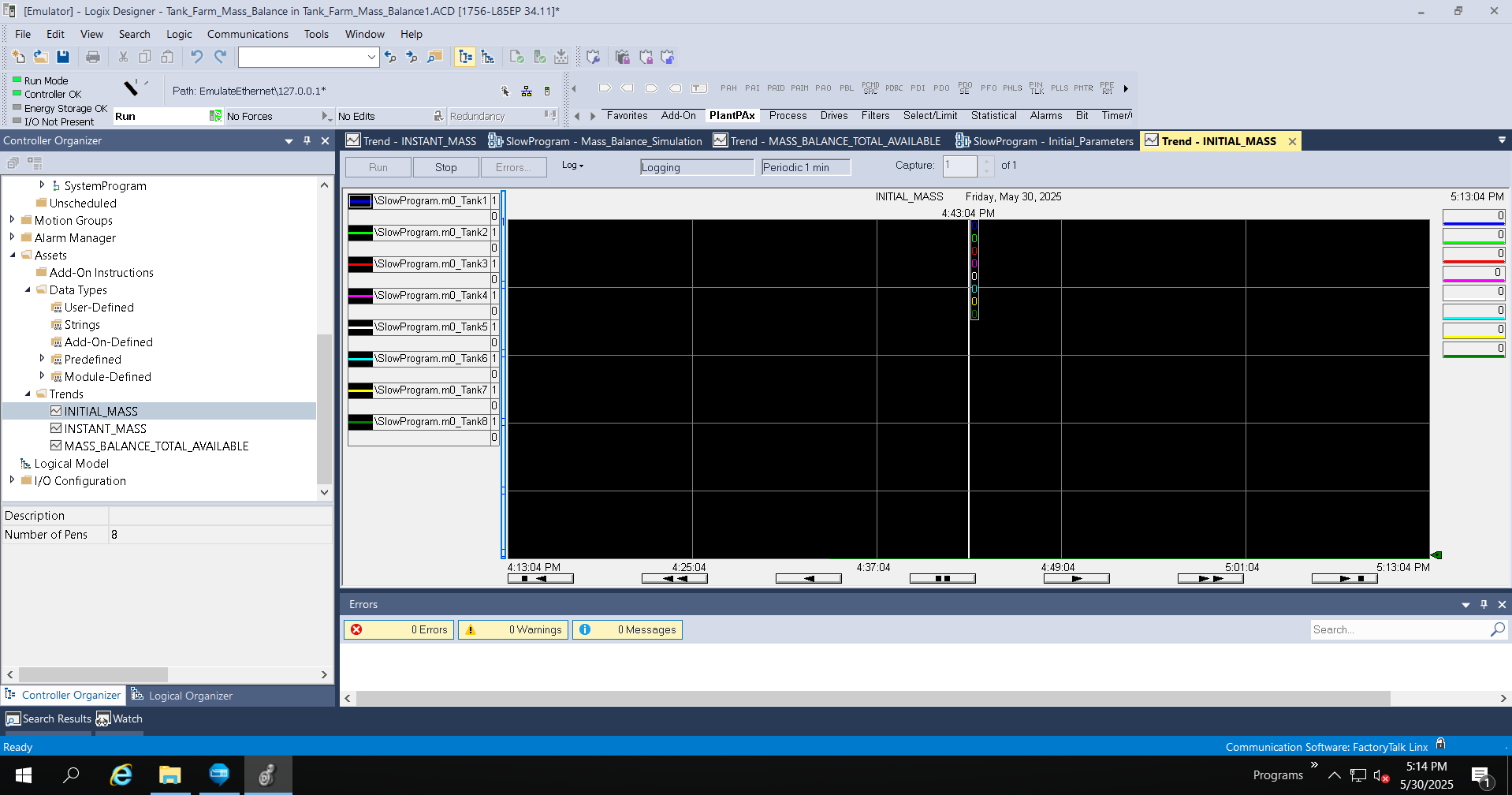This screenshot has width=1512, height=795.
Task: Click the Find All icon
Action: click(x=434, y=57)
